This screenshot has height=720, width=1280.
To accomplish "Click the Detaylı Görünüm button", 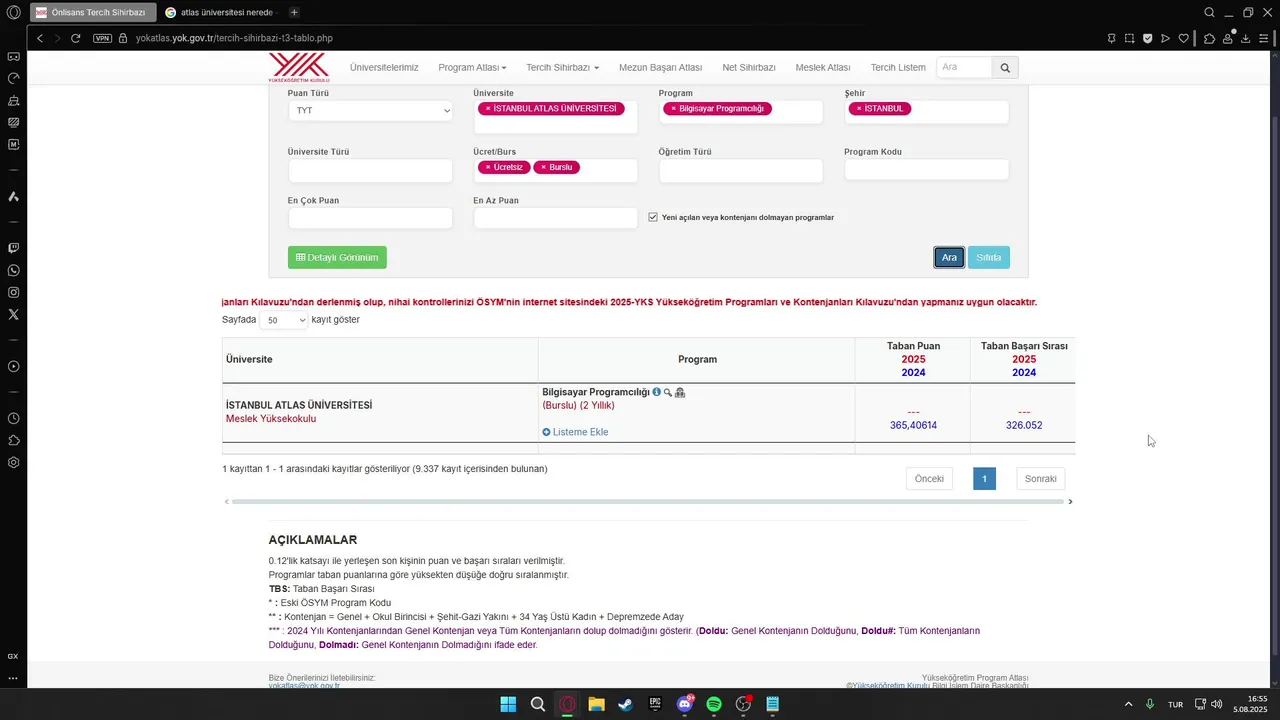I will click(337, 257).
